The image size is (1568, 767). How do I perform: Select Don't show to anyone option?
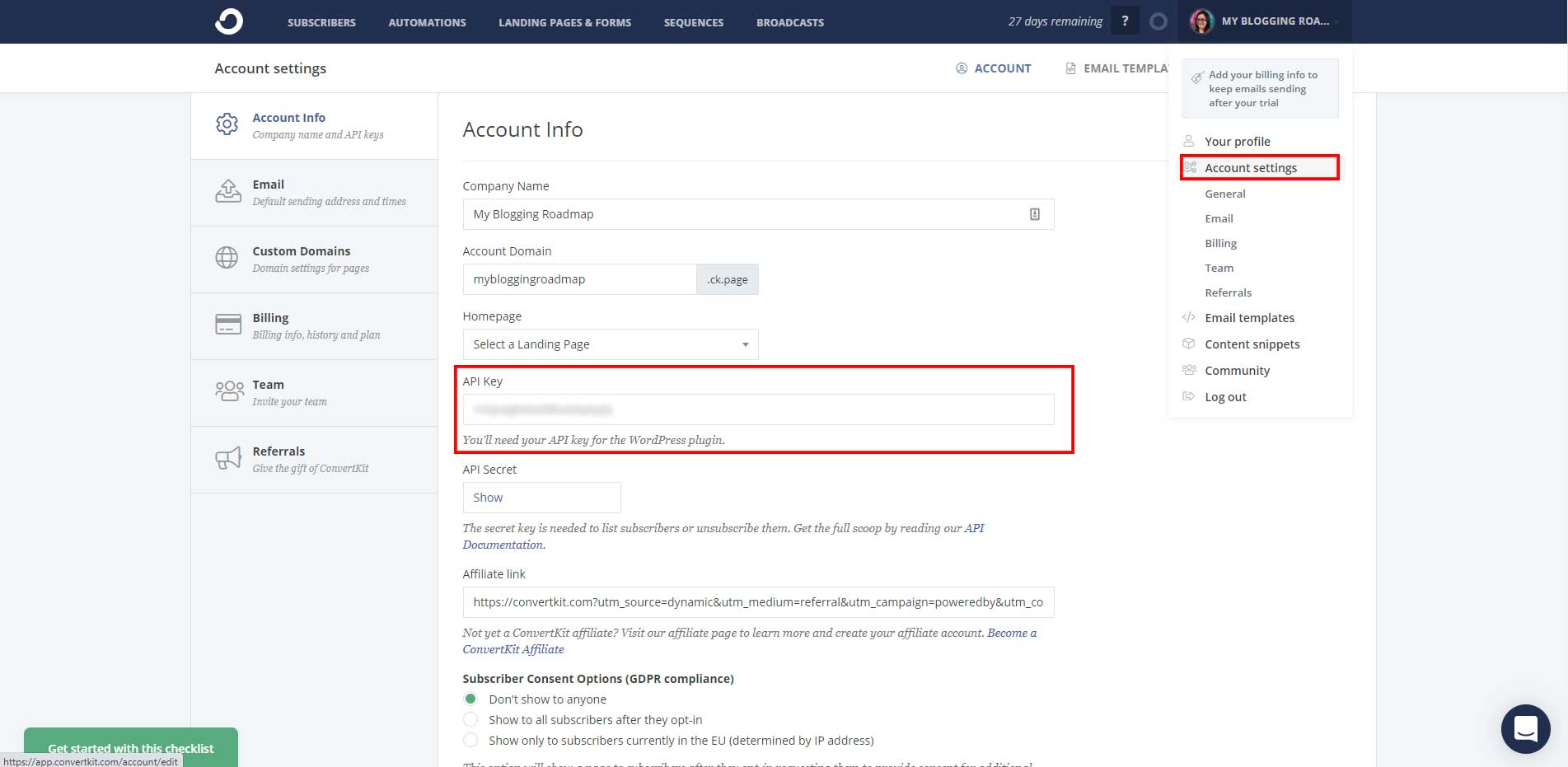pyautogui.click(x=470, y=699)
